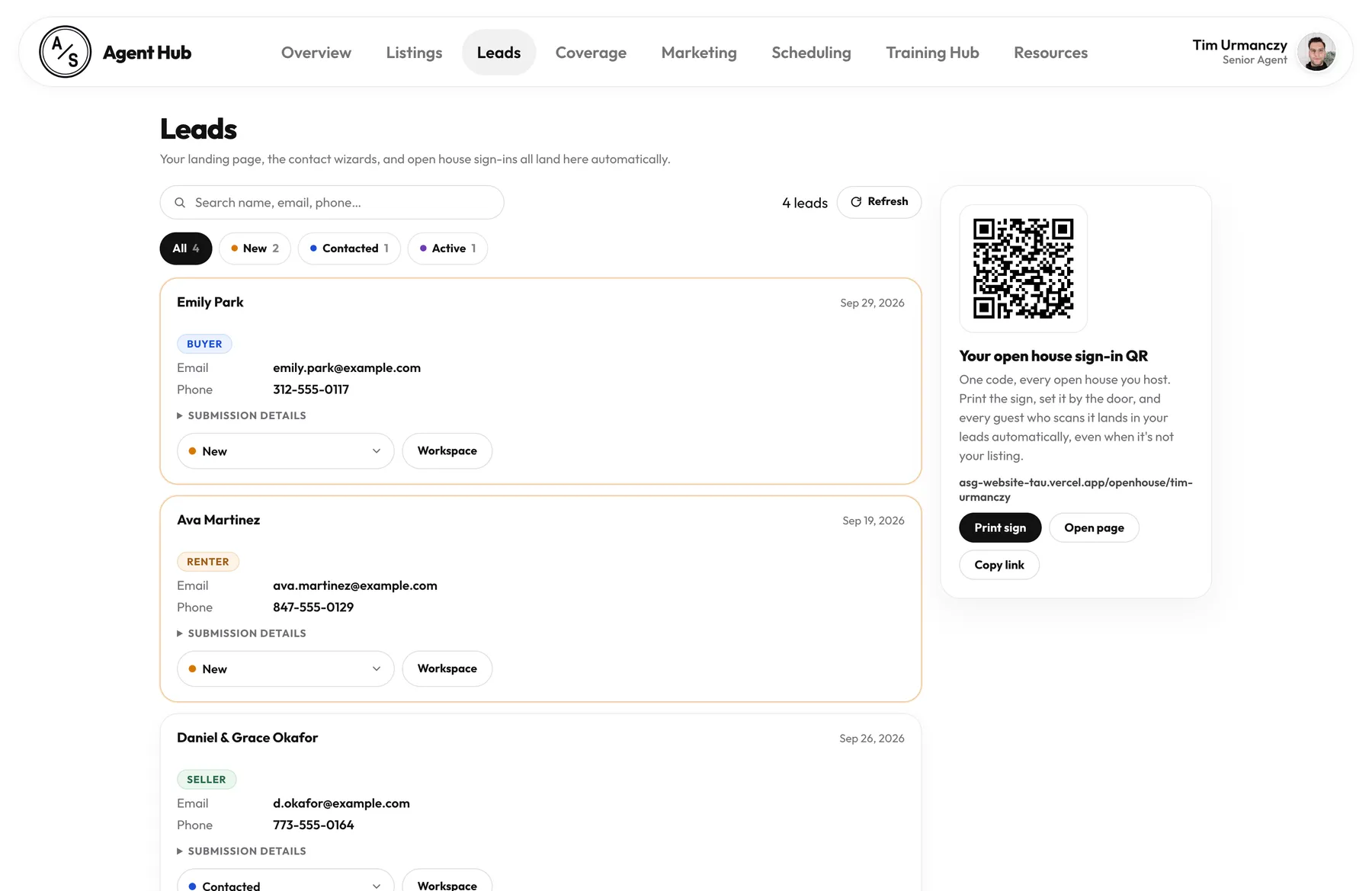
Task: Open the Training Hub tab
Action: coord(932,53)
